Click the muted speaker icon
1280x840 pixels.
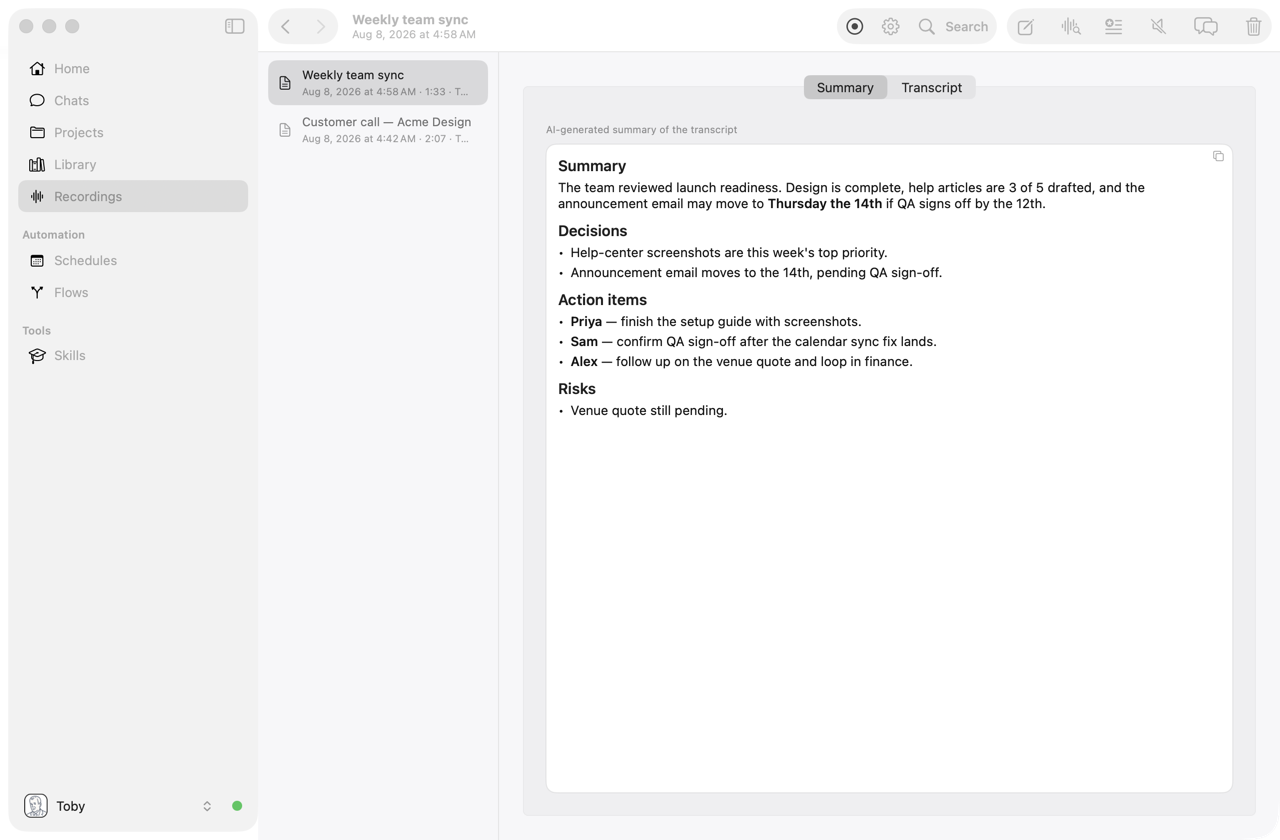[x=1159, y=27]
